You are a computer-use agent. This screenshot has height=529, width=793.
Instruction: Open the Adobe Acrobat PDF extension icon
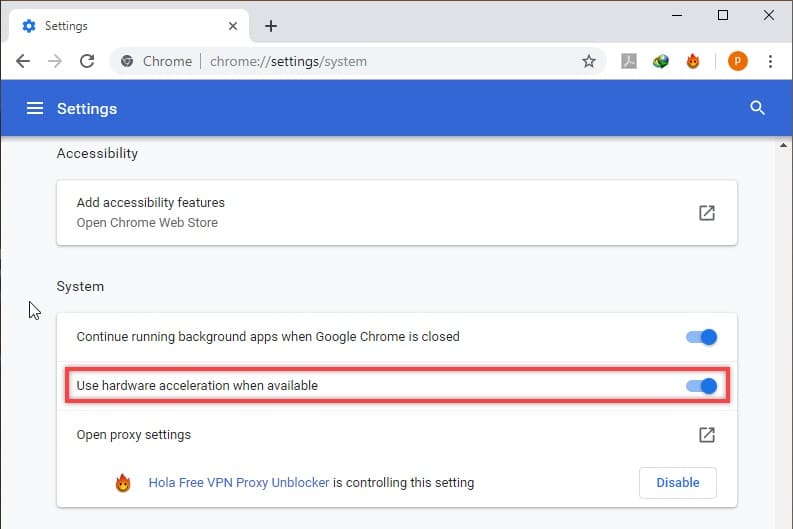629,61
